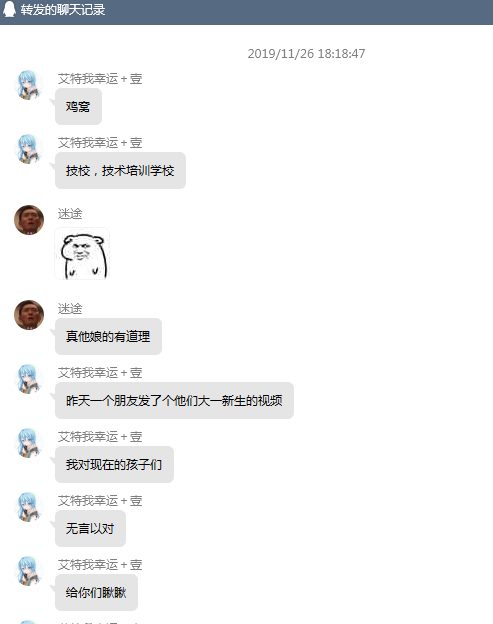
Task: Open avatar next to 昨天一个朋友 message
Action: [x=29, y=379]
